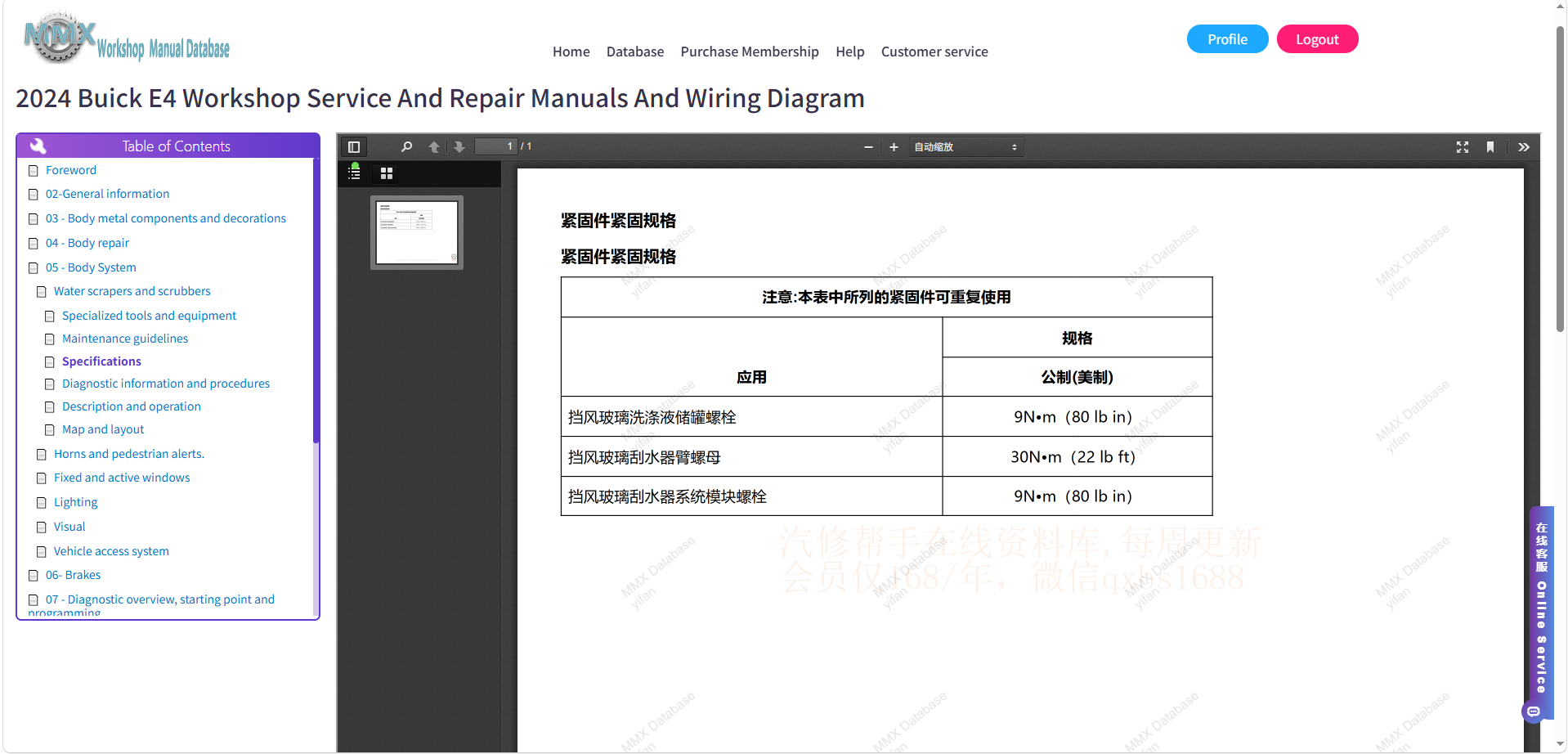Screen dimensions: 1568x754
Task: Show the page thumbnails grid view
Action: click(x=387, y=173)
